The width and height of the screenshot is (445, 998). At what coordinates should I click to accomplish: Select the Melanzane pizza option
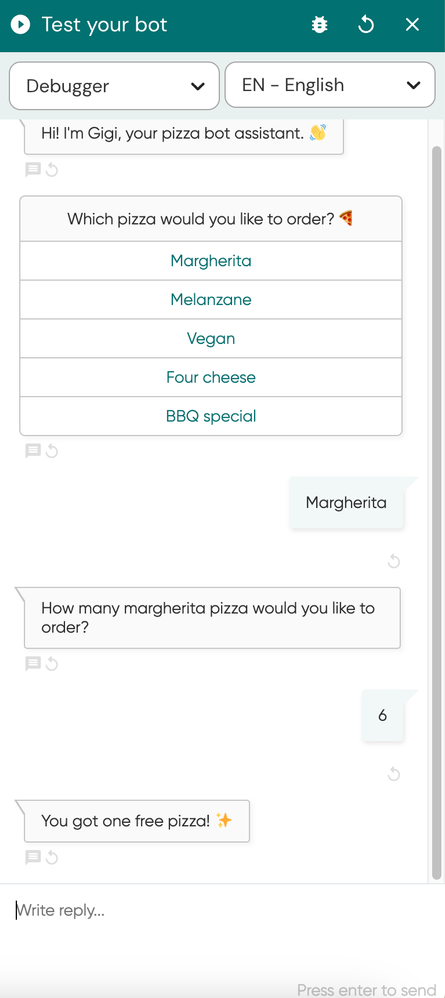click(x=211, y=300)
